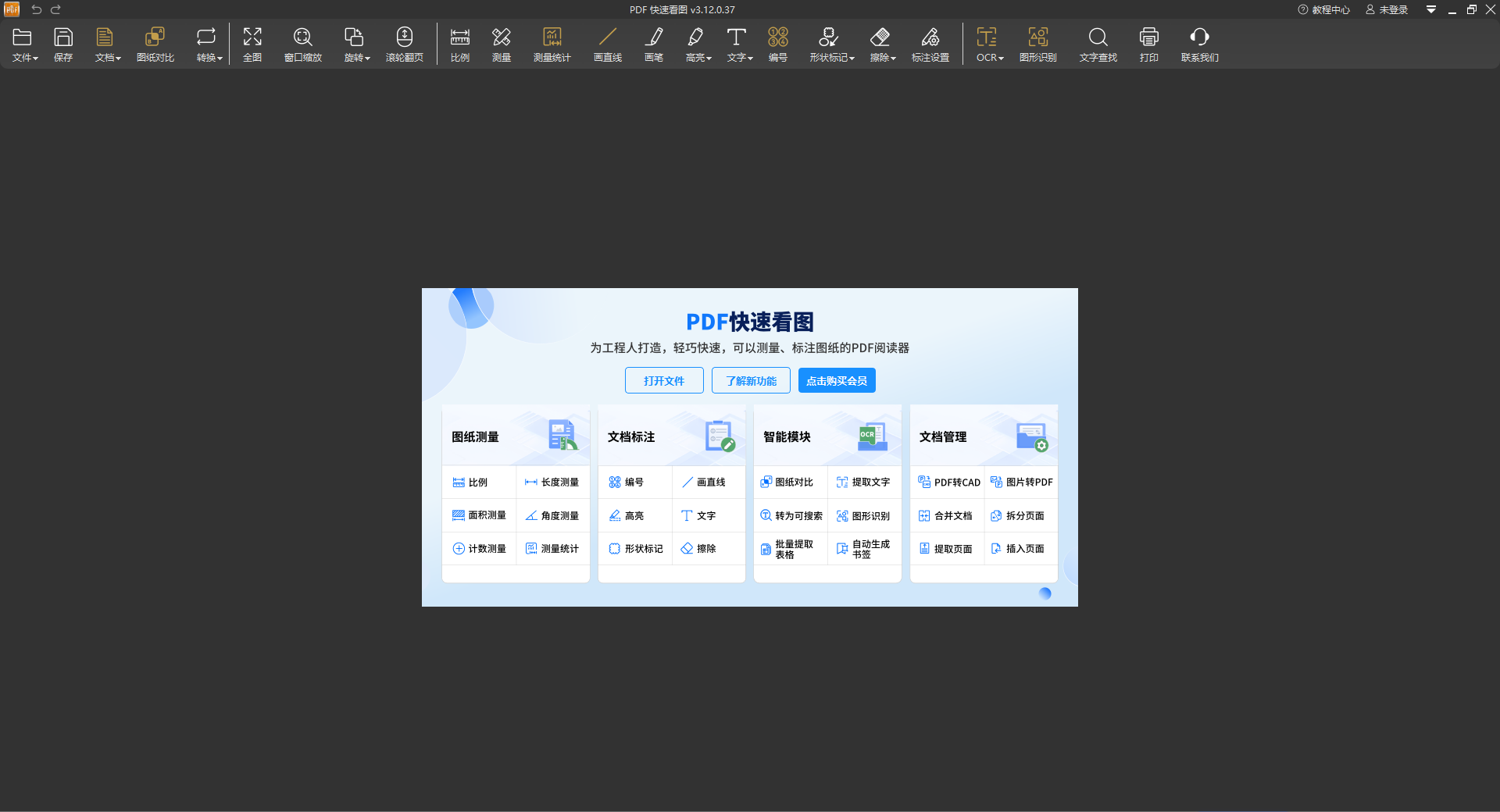Screen dimensions: 1500x812
Task: Choose 擦除 in the 文档标注 card
Action: point(709,548)
